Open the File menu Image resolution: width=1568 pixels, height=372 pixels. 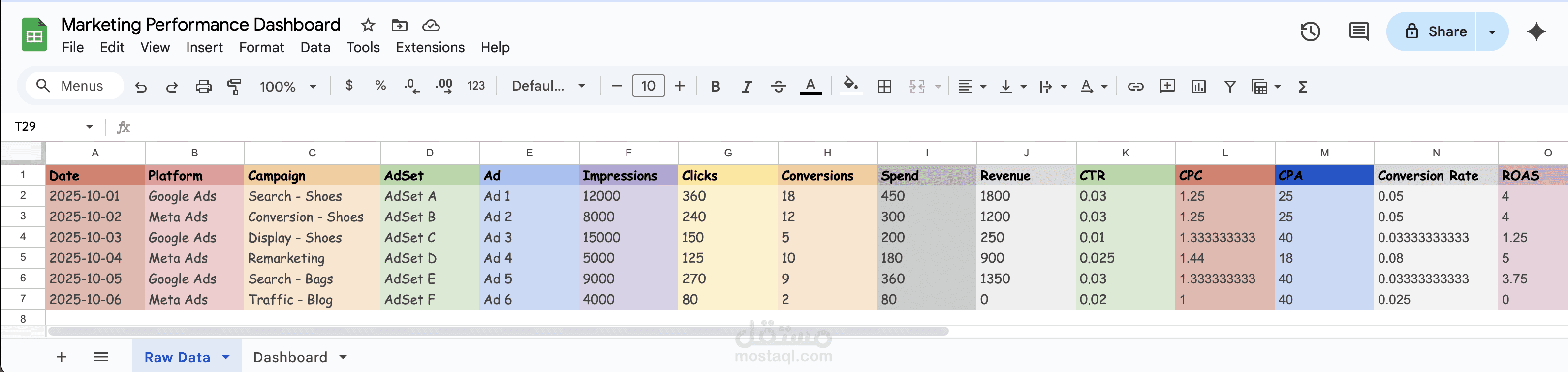click(x=72, y=48)
